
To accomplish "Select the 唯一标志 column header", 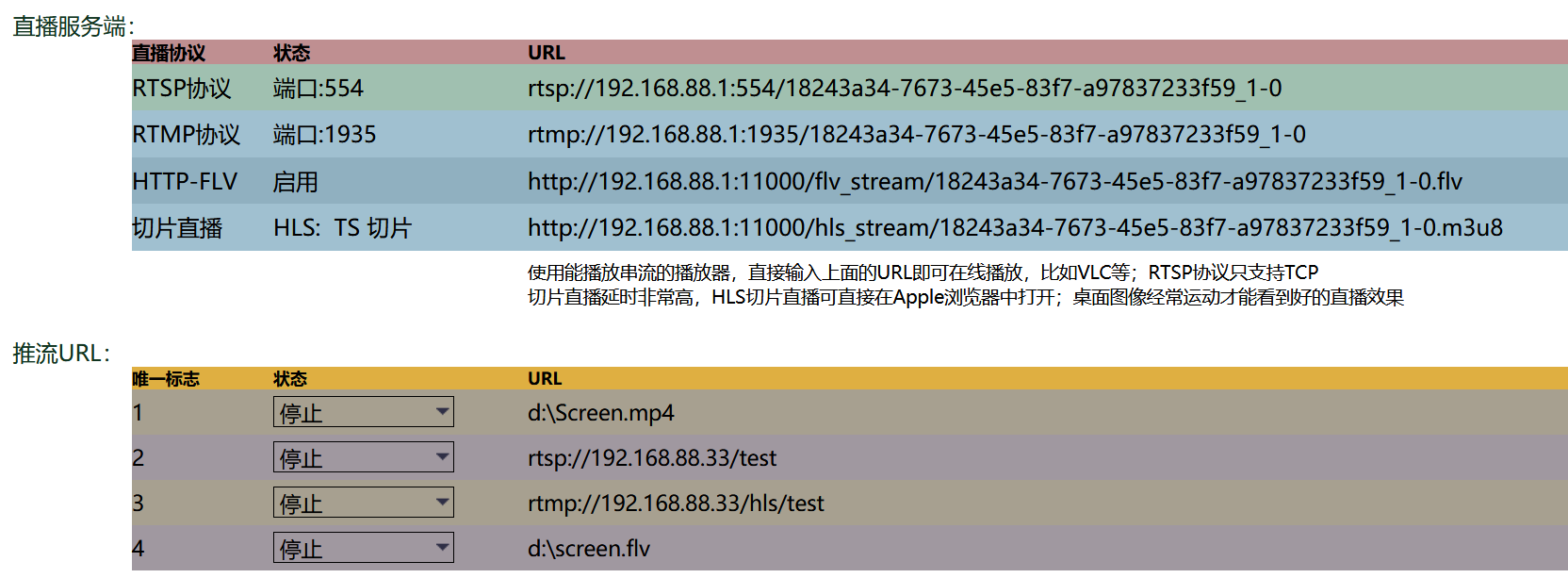I will point(163,378).
